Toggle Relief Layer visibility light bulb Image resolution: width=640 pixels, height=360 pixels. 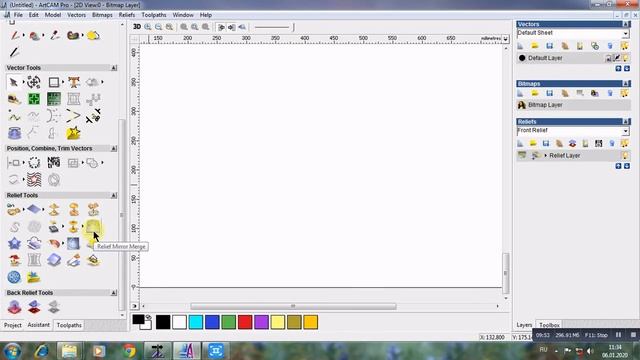pyautogui.click(x=625, y=156)
